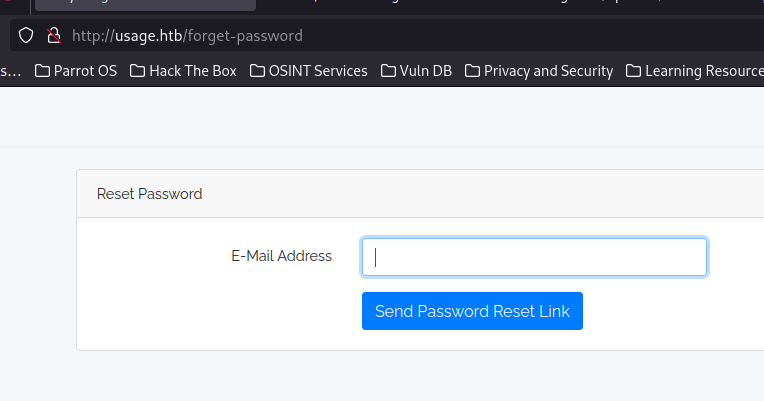Focus the E-Mail Address text field
The width and height of the screenshot is (764, 401).
coord(534,257)
